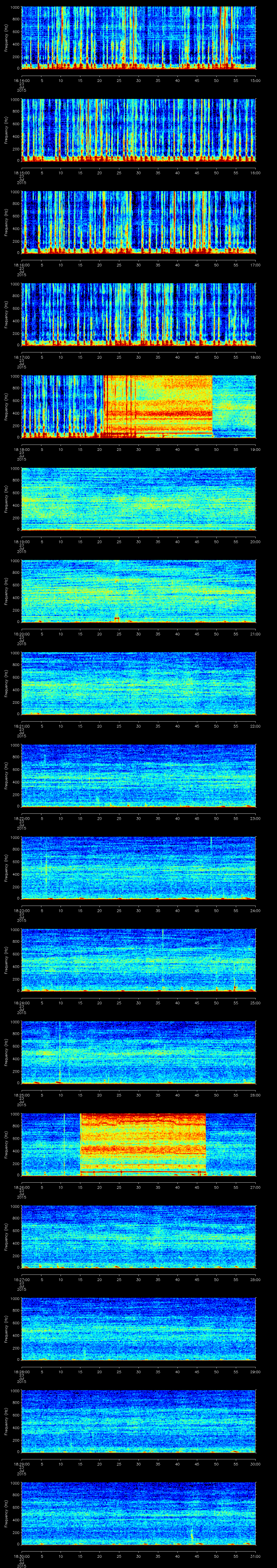Click the 19:00 end time label
The width and height of the screenshot is (277, 1568).
pyautogui.click(x=255, y=449)
